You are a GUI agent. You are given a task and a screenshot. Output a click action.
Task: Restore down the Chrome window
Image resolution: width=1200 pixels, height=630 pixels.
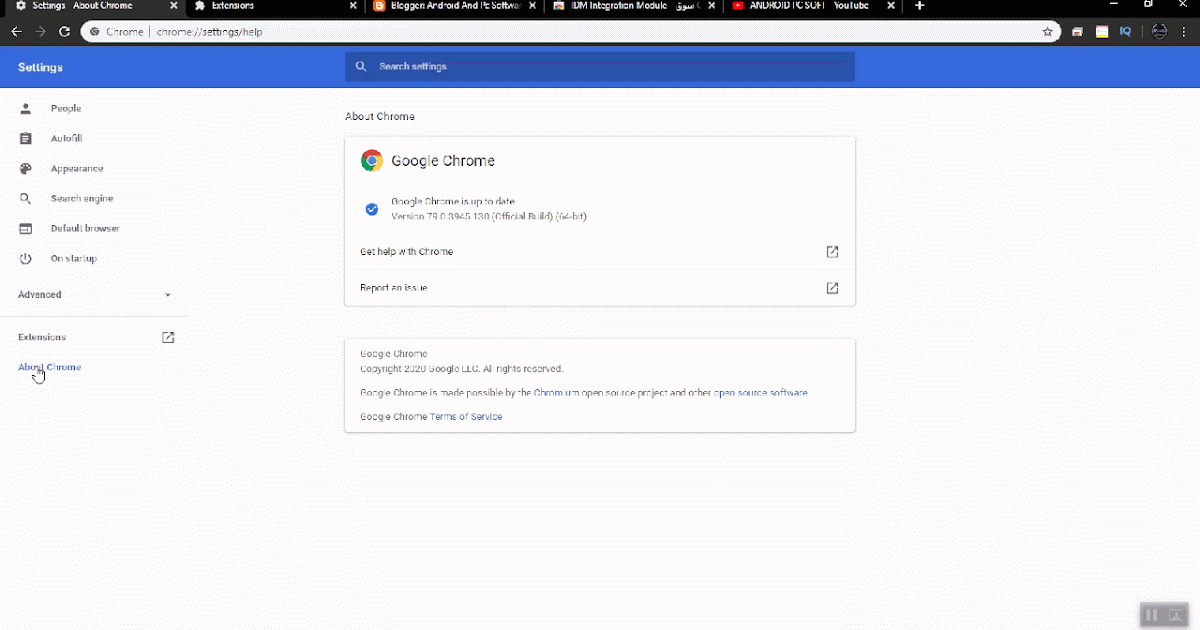click(1149, 5)
